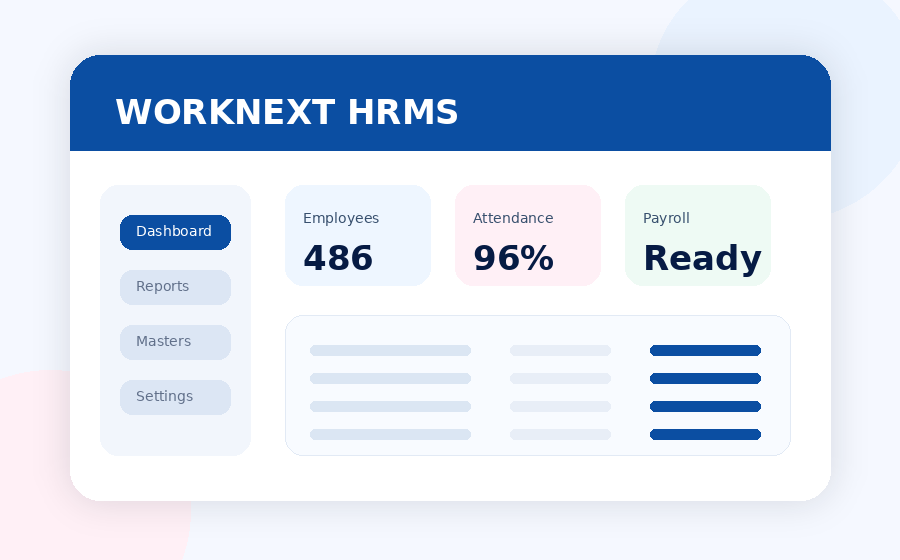Select the Payroll Ready card
The height and width of the screenshot is (560, 900).
697,235
